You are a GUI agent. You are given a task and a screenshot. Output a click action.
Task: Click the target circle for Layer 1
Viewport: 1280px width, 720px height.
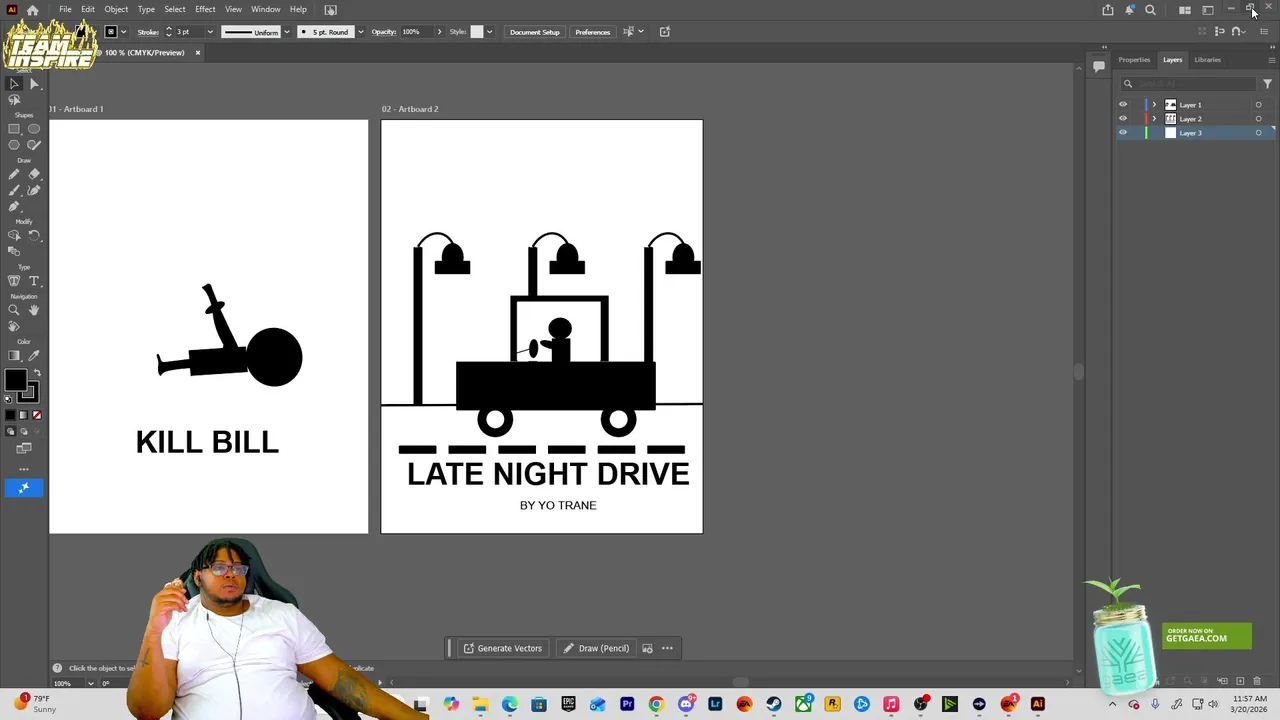(1258, 105)
